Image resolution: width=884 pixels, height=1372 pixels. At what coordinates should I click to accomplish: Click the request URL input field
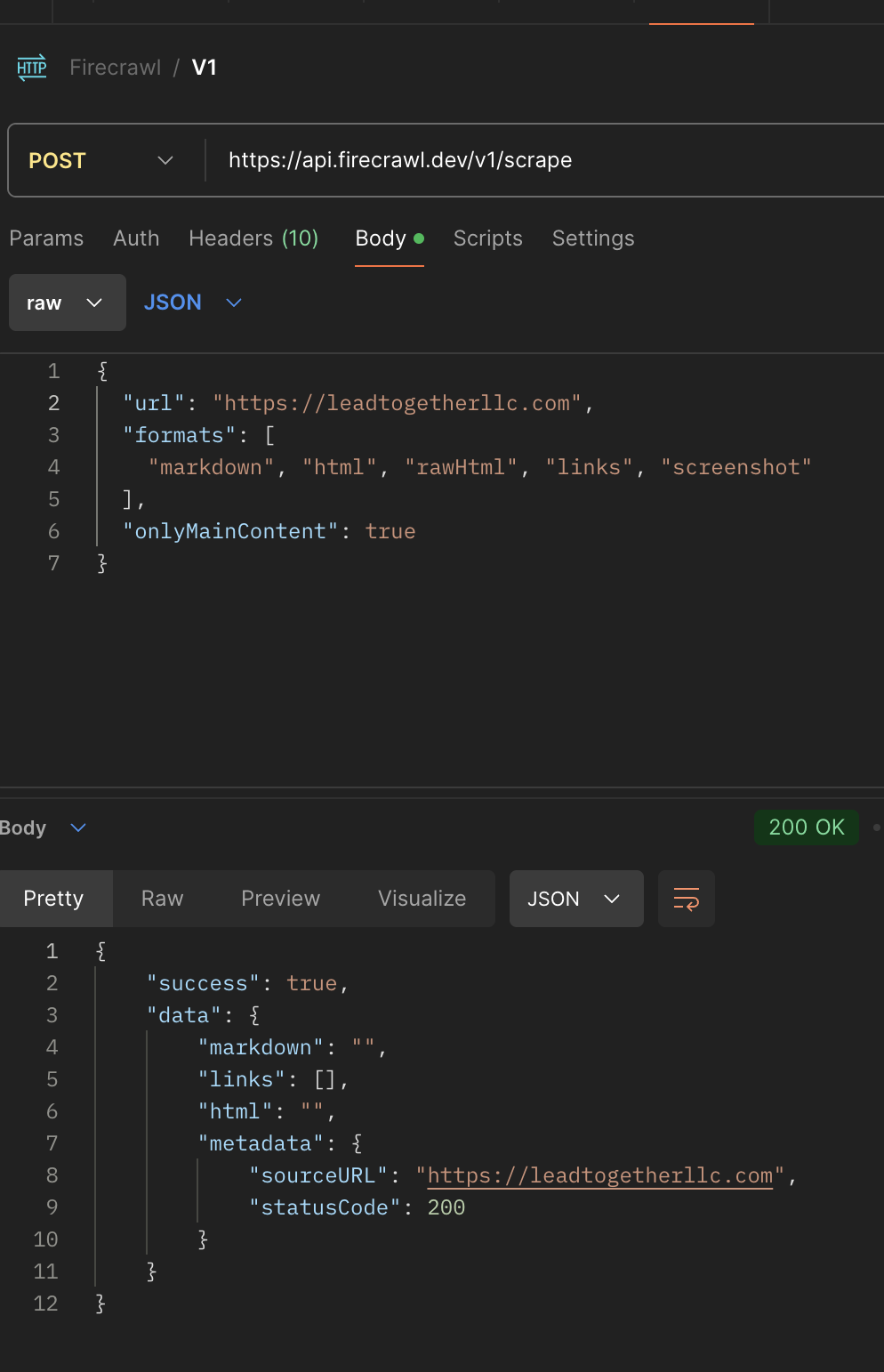pos(534,160)
